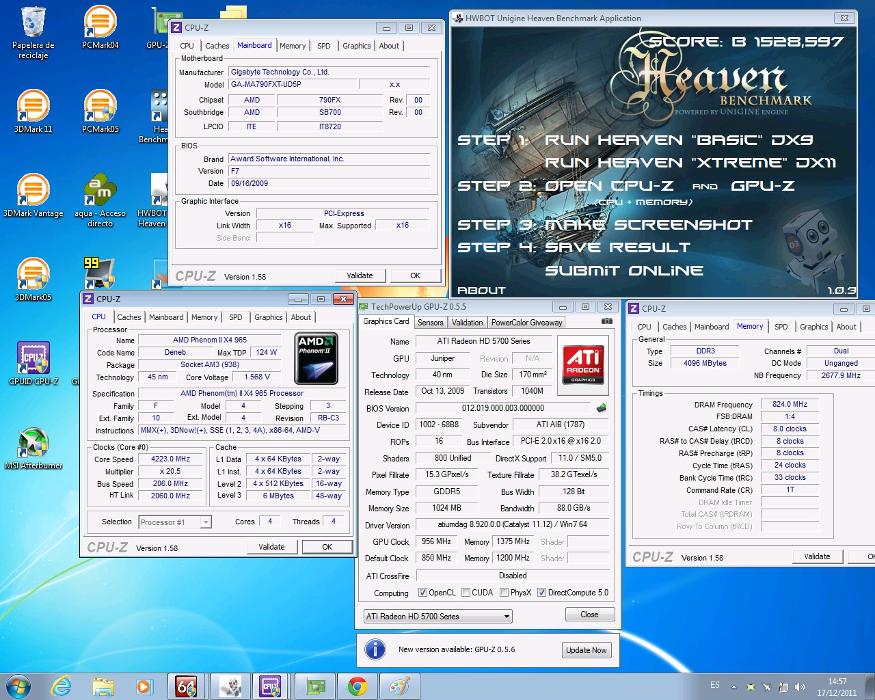Click Validate in the CPU-Z CPU window

[272, 547]
